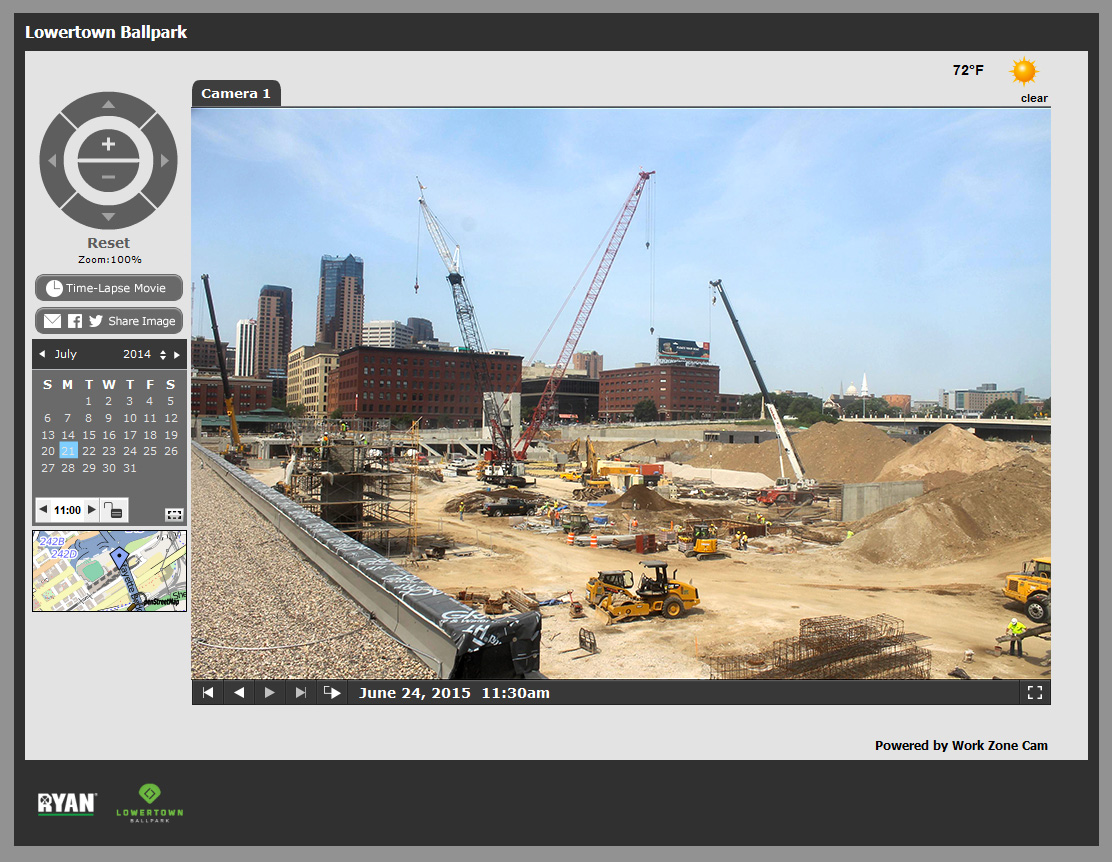Click the sun weather icon
Screen dimensions: 1112x862
(x=1024, y=70)
